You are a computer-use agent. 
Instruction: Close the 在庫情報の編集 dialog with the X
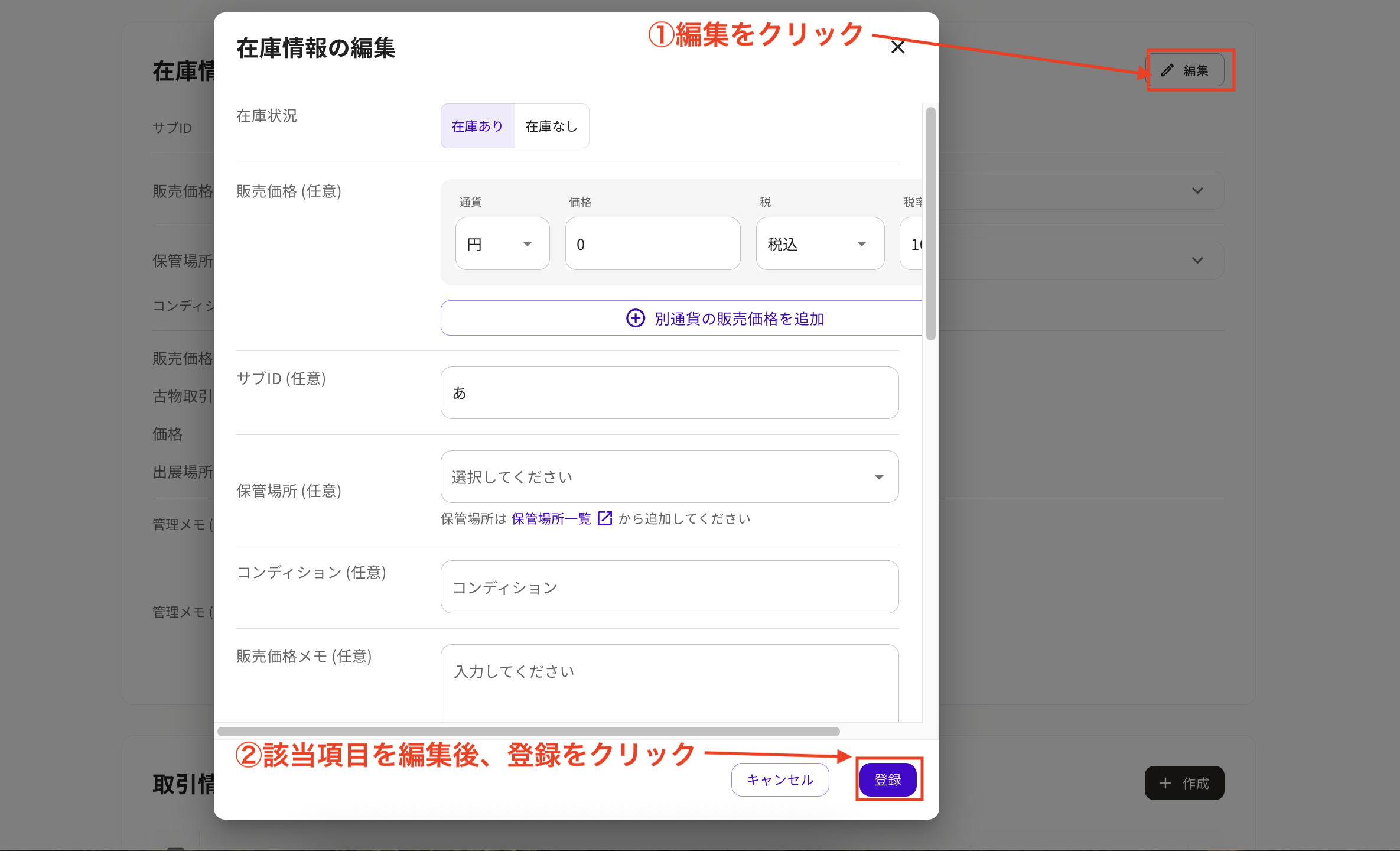coord(898,47)
